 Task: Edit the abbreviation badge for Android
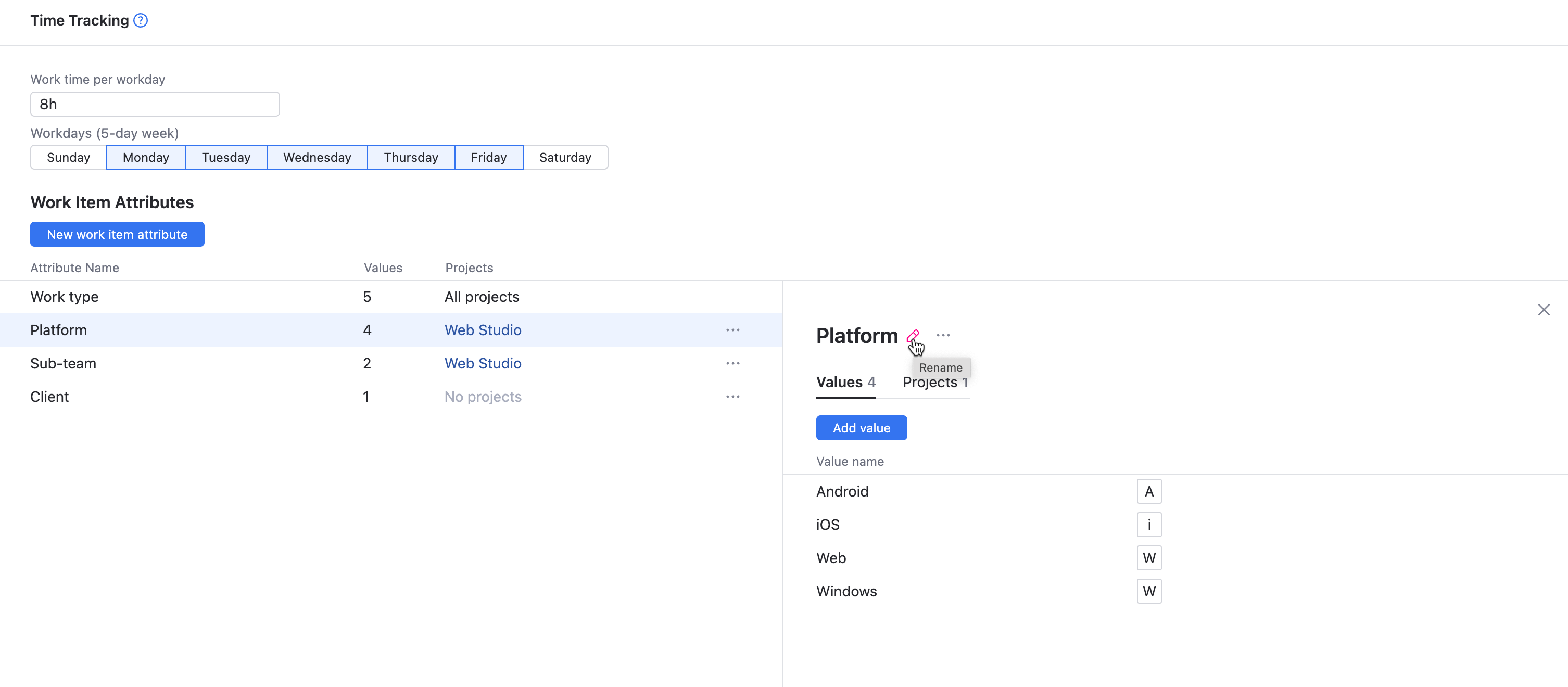point(1148,491)
